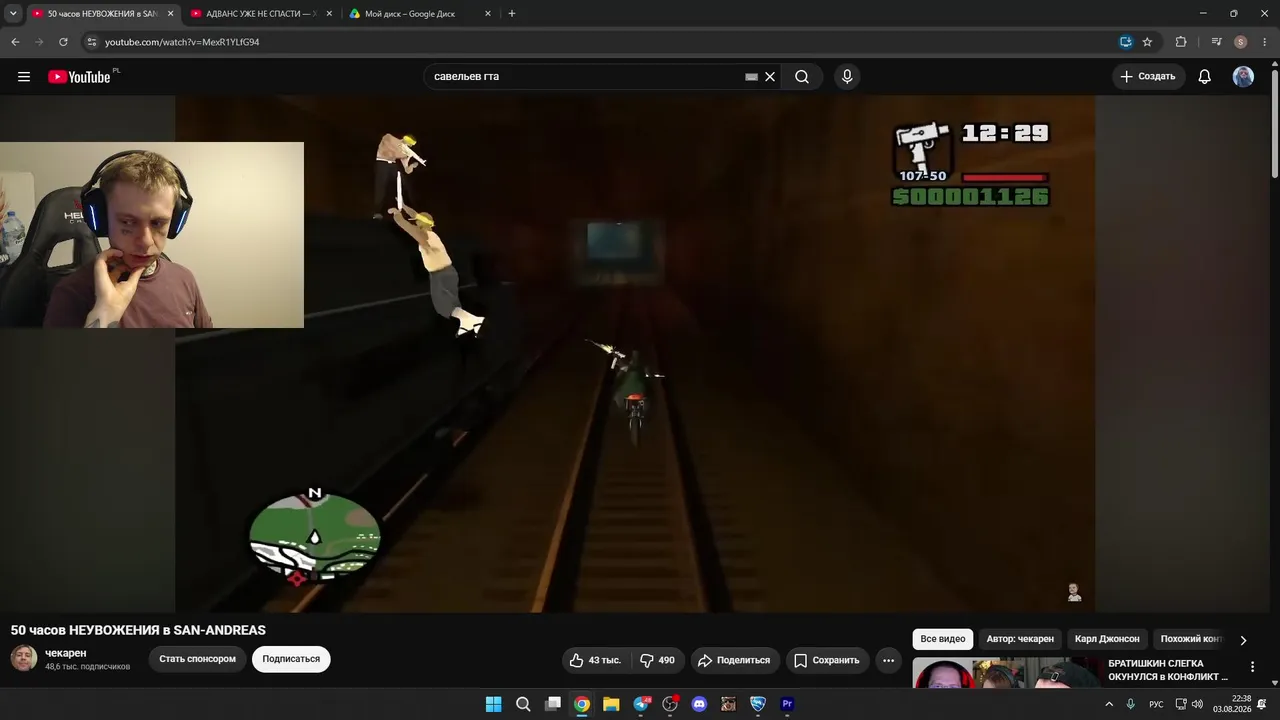Run search with the magnifier button

(802, 77)
